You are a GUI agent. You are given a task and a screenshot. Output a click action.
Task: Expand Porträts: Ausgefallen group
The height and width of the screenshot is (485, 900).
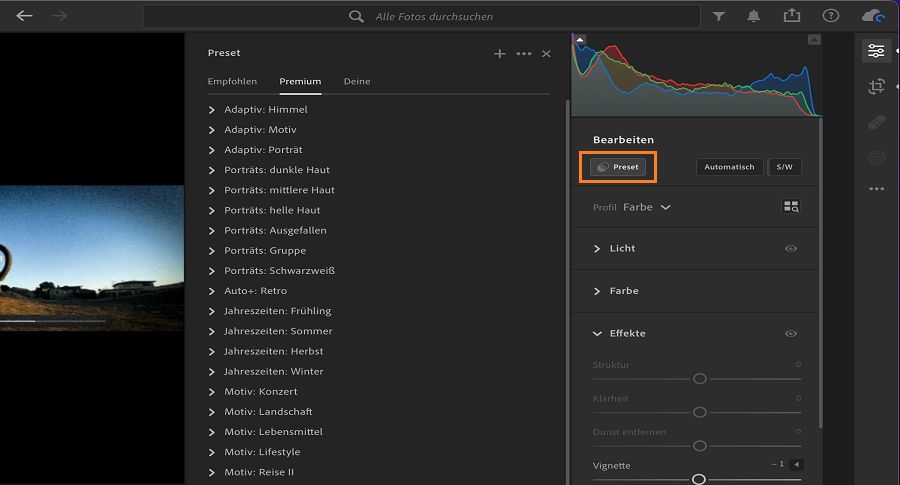211,231
